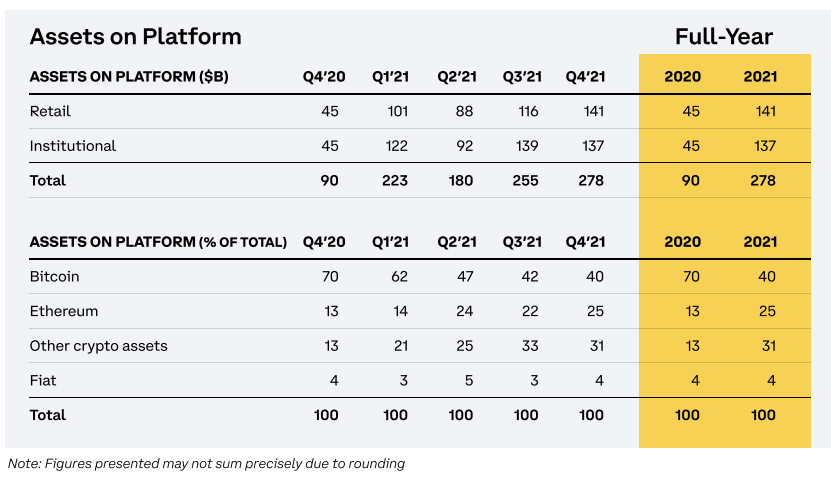Select the Ethereum row label
Screen dimensions: 831x491
[64, 311]
